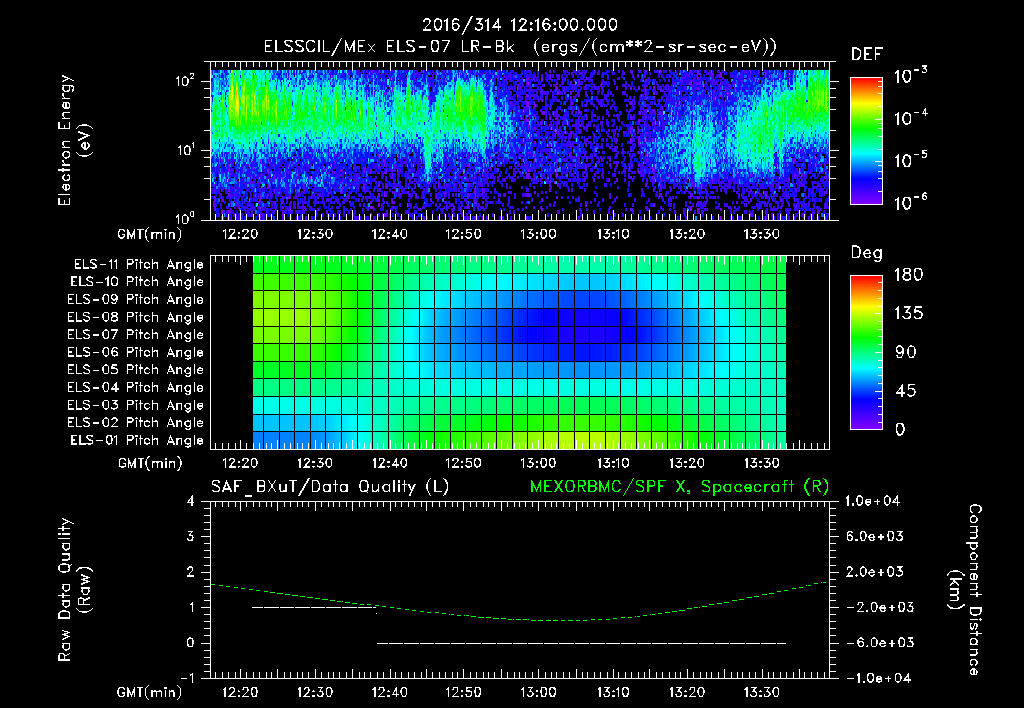Click the 13:00 time tick under the electron spectrogram
1024x708 pixels.
[538, 234]
